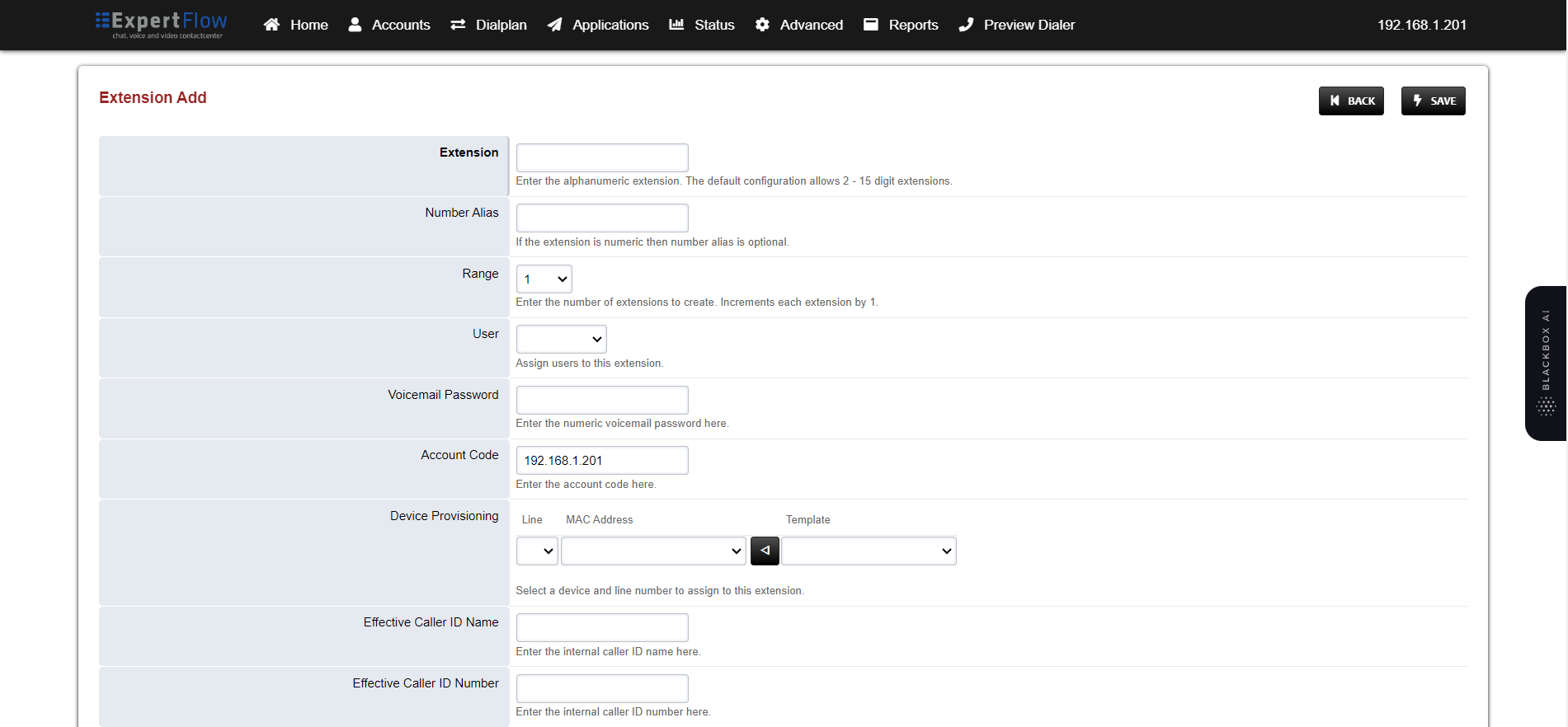Open the Reports menu

901,25
